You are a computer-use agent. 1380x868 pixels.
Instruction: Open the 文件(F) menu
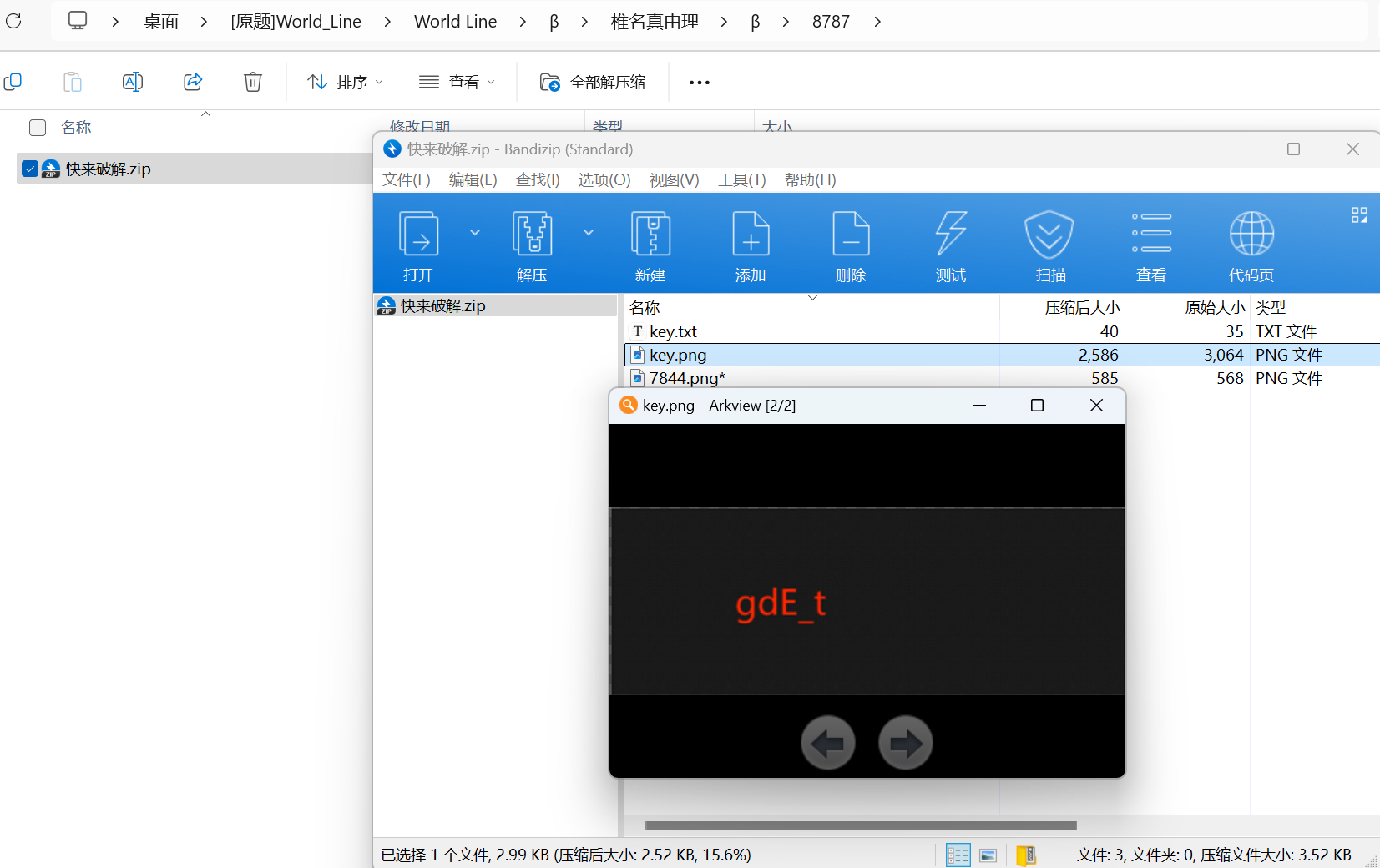tap(407, 180)
